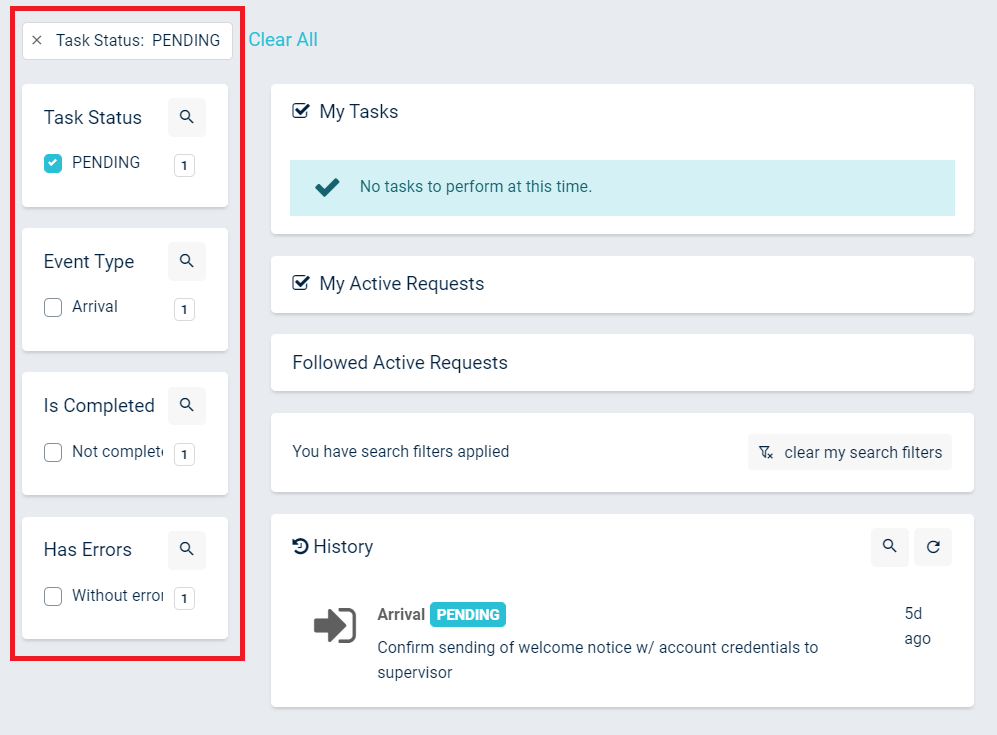Open search in Is Completed filter

[186, 405]
